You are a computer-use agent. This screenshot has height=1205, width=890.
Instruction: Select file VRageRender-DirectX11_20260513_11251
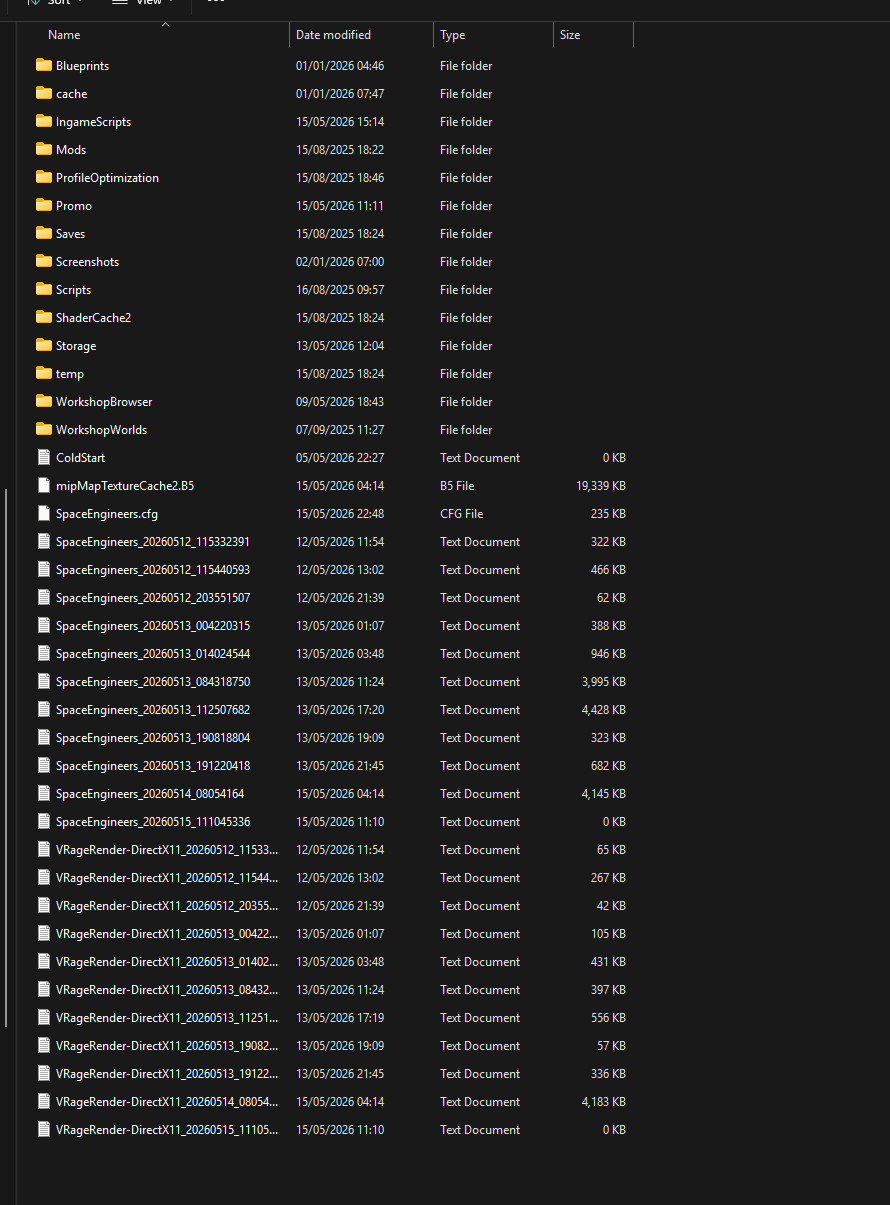click(167, 1017)
